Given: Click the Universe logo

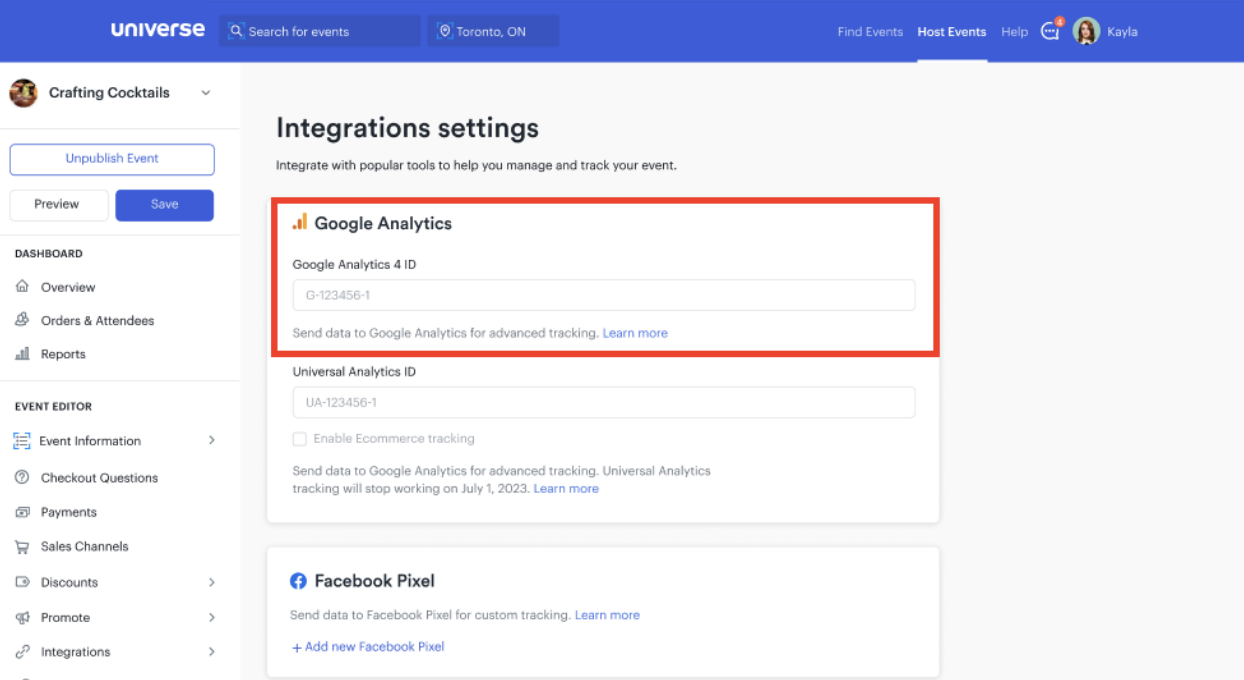Looking at the screenshot, I should (158, 30).
